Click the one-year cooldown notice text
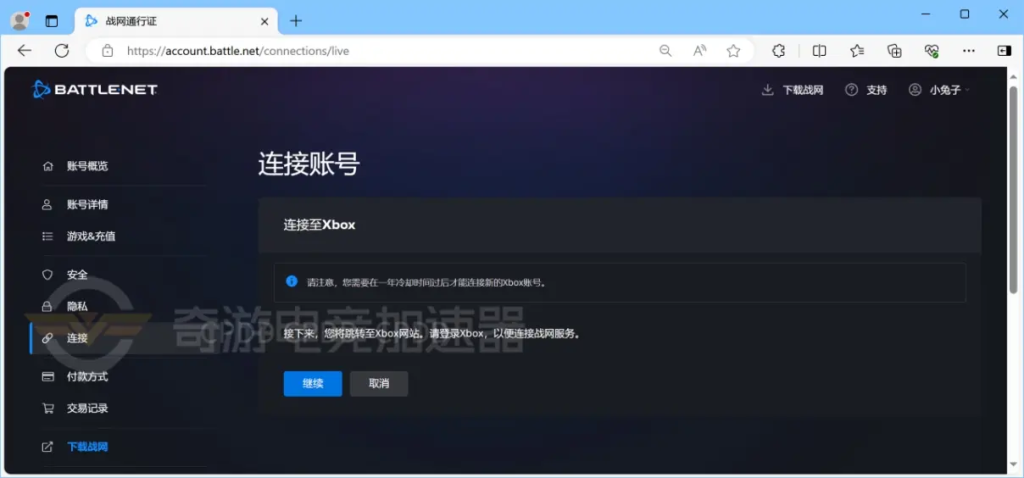 pos(426,283)
